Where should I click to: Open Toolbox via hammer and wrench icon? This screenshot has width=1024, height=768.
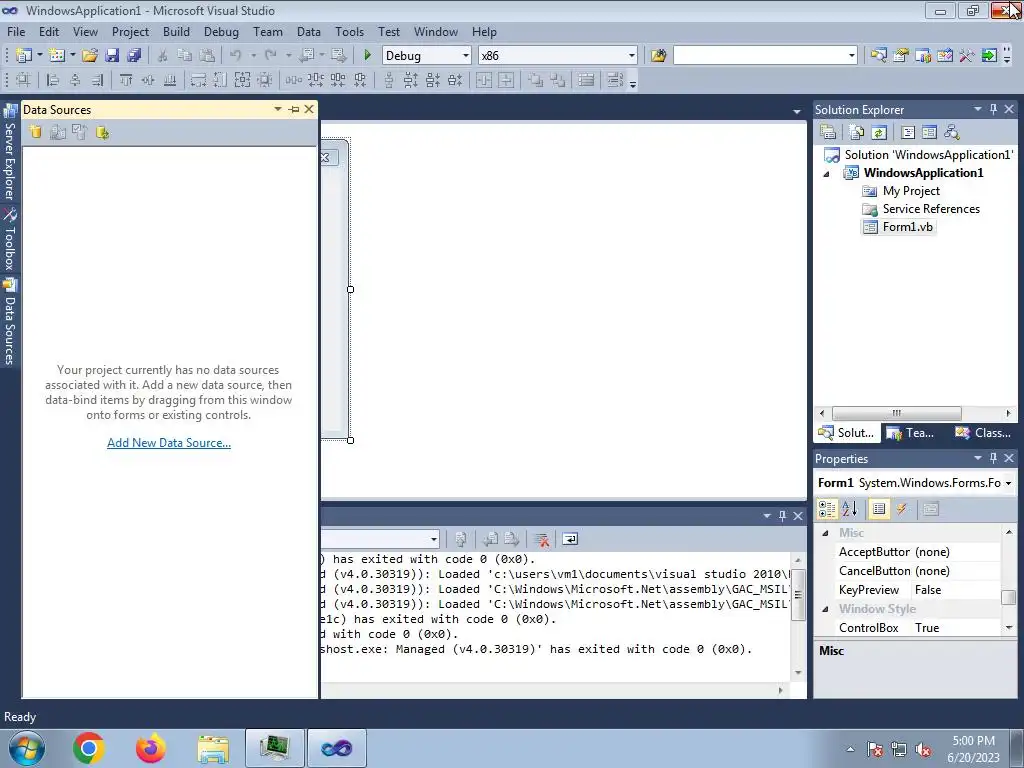tap(967, 56)
